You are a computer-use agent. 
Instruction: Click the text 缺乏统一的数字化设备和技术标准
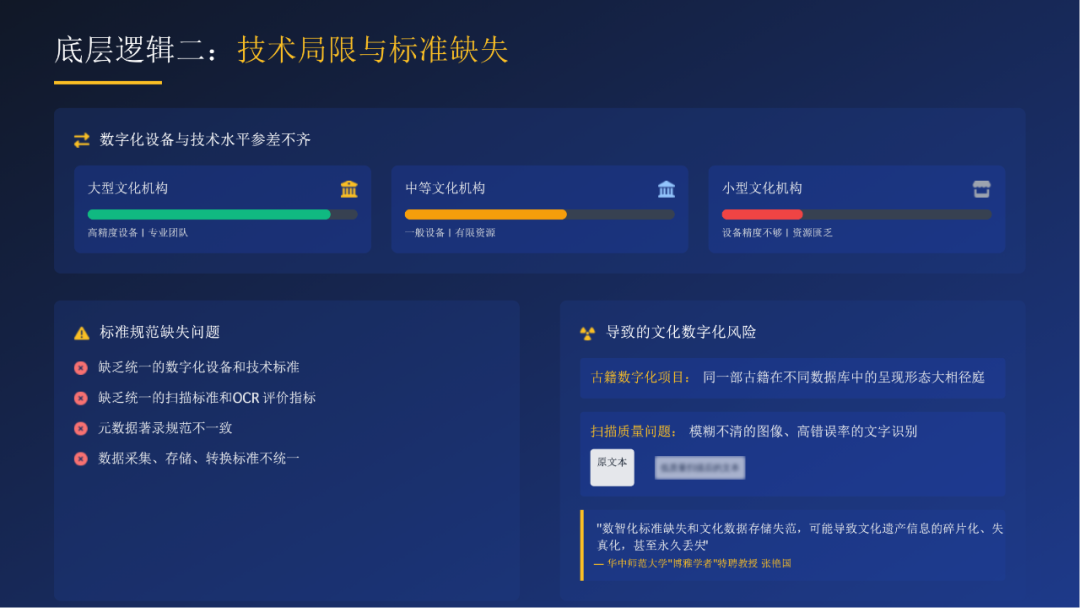tap(198, 367)
